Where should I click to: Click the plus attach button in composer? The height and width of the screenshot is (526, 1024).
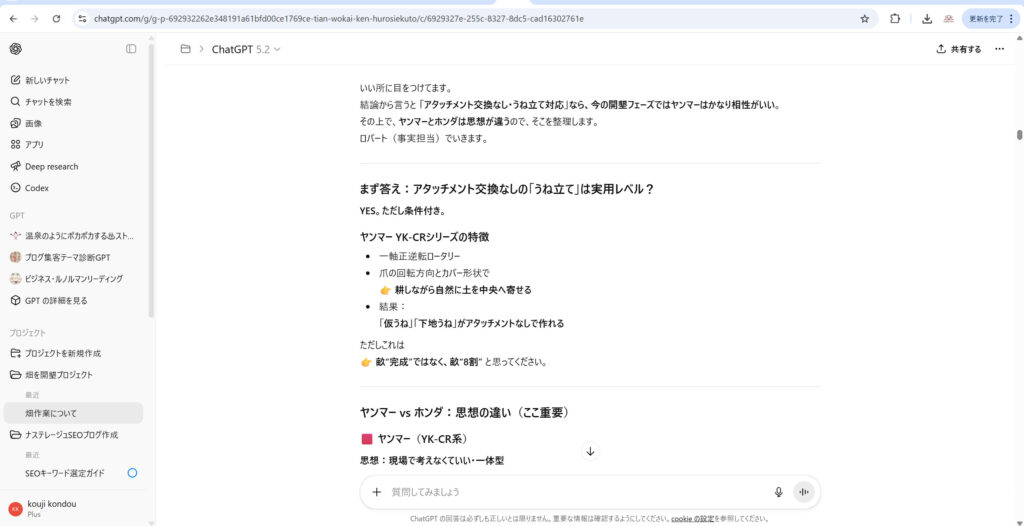(377, 492)
